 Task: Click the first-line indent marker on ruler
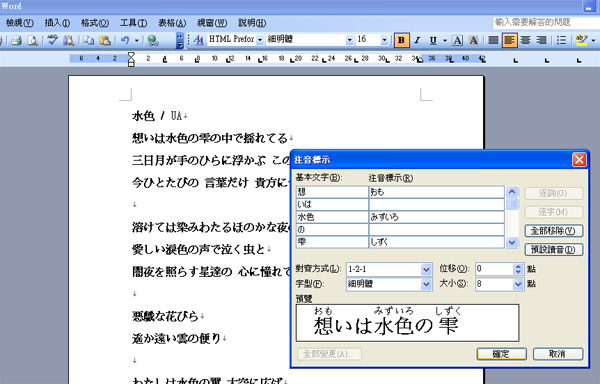tap(131, 55)
